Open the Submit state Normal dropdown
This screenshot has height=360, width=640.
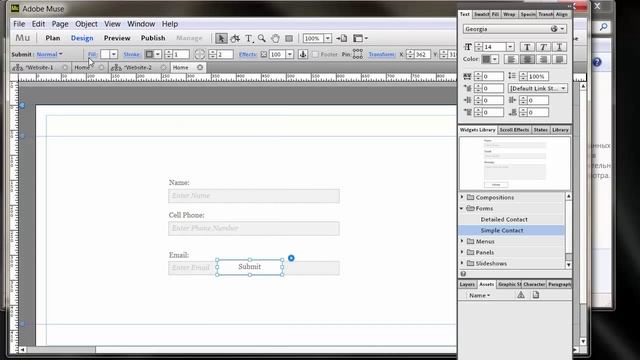click(x=49, y=54)
